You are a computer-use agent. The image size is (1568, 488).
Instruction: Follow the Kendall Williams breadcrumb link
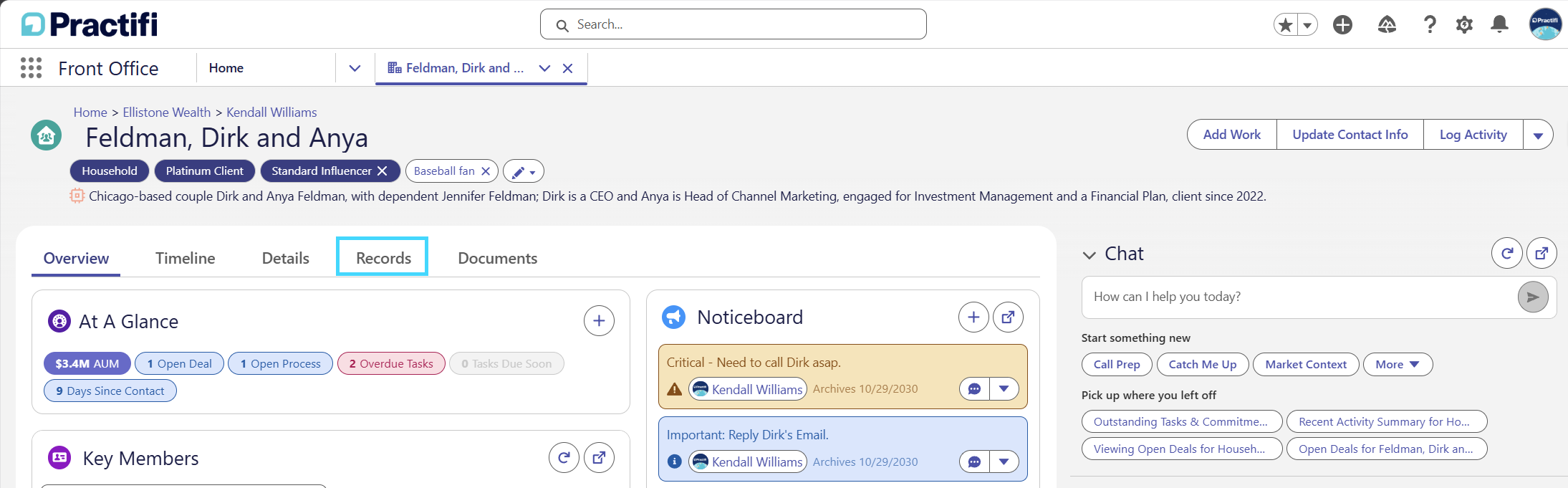tap(271, 113)
